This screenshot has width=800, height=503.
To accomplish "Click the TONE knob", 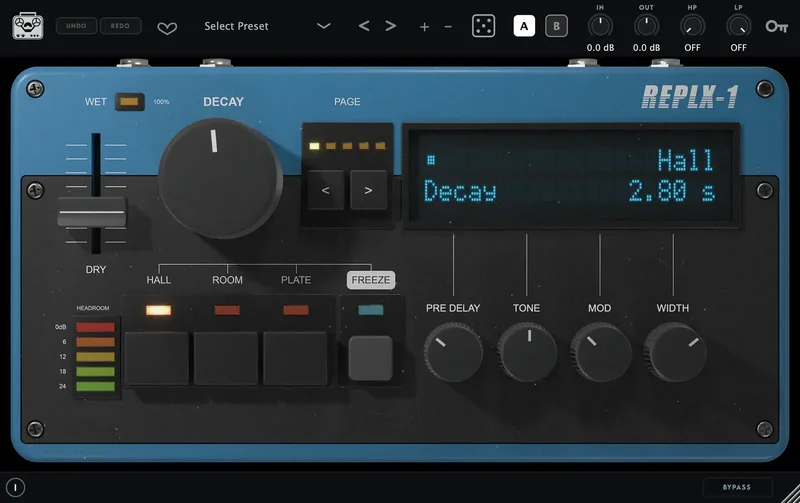I will (x=527, y=352).
